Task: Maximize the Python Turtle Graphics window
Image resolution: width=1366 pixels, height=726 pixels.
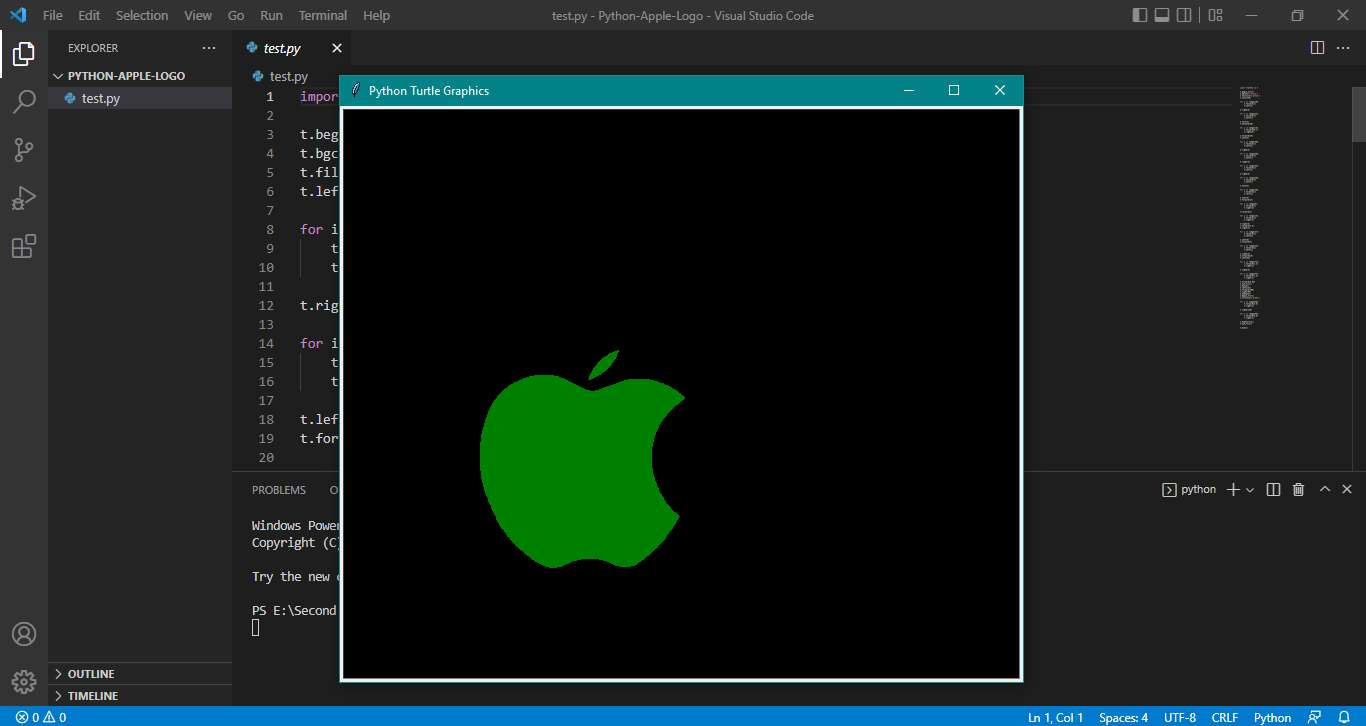Action: (954, 90)
